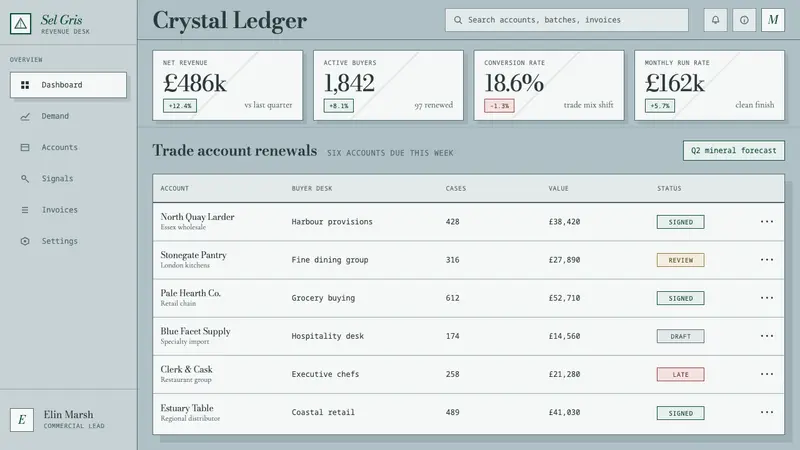Open the Signals section
The image size is (800, 450).
coord(68,179)
